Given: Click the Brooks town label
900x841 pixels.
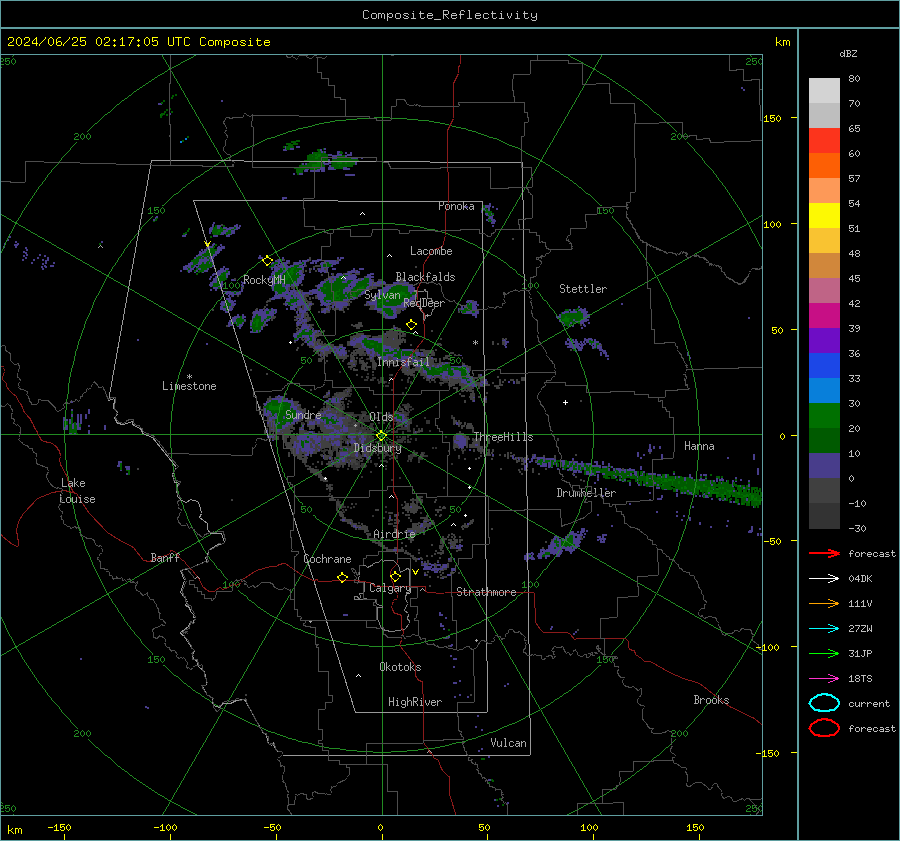Looking at the screenshot, I should [711, 700].
